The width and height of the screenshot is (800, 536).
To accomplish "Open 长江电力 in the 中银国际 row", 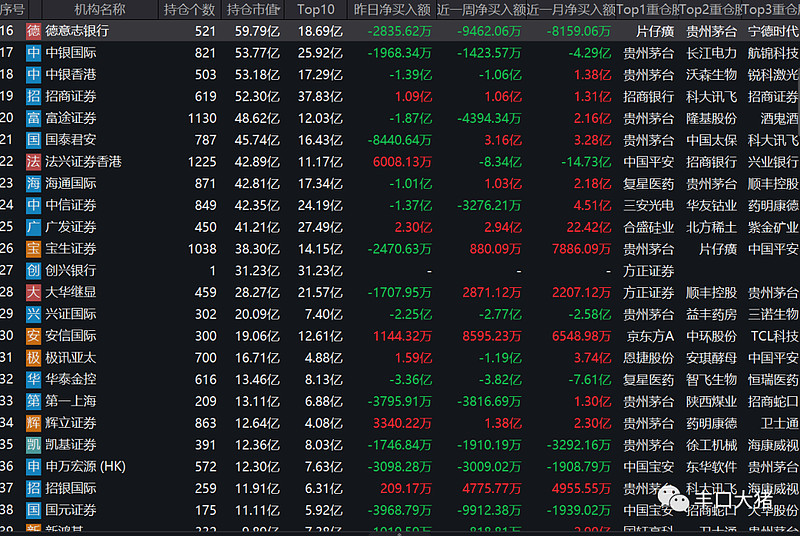I will tap(711, 53).
